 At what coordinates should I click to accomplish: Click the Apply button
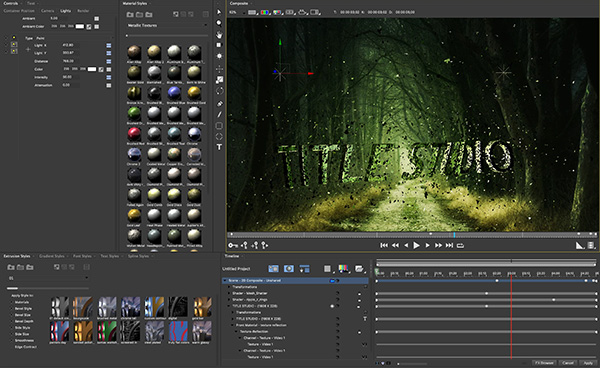588,363
